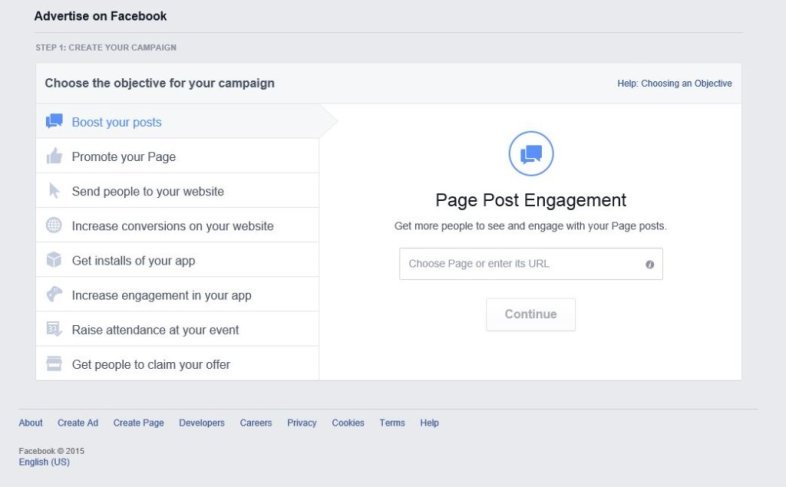Image resolution: width=786 pixels, height=487 pixels.
Task: Choose Get people to claim your offer
Action: coord(177,363)
